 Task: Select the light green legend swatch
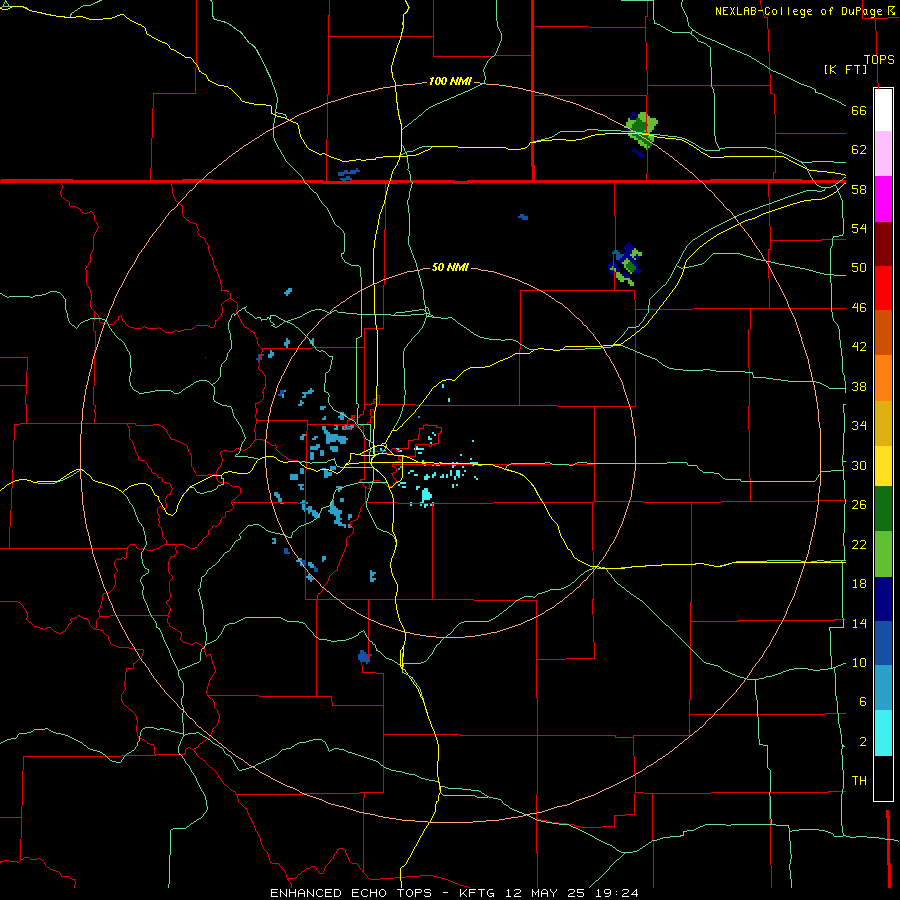tap(883, 554)
